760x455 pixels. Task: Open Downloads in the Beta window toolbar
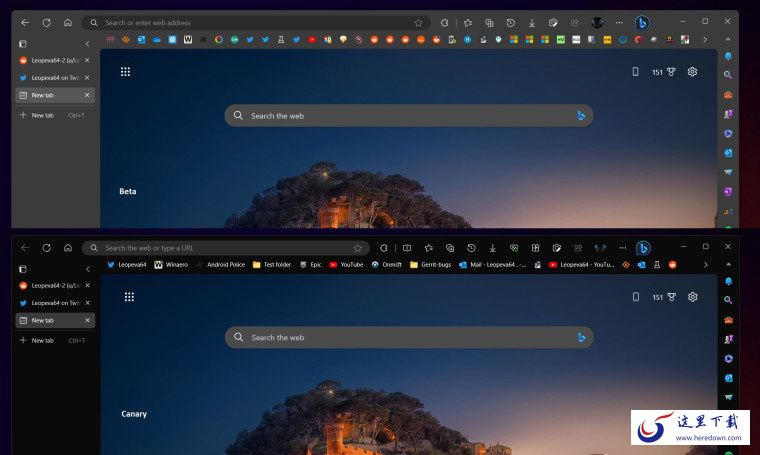[x=532, y=23]
